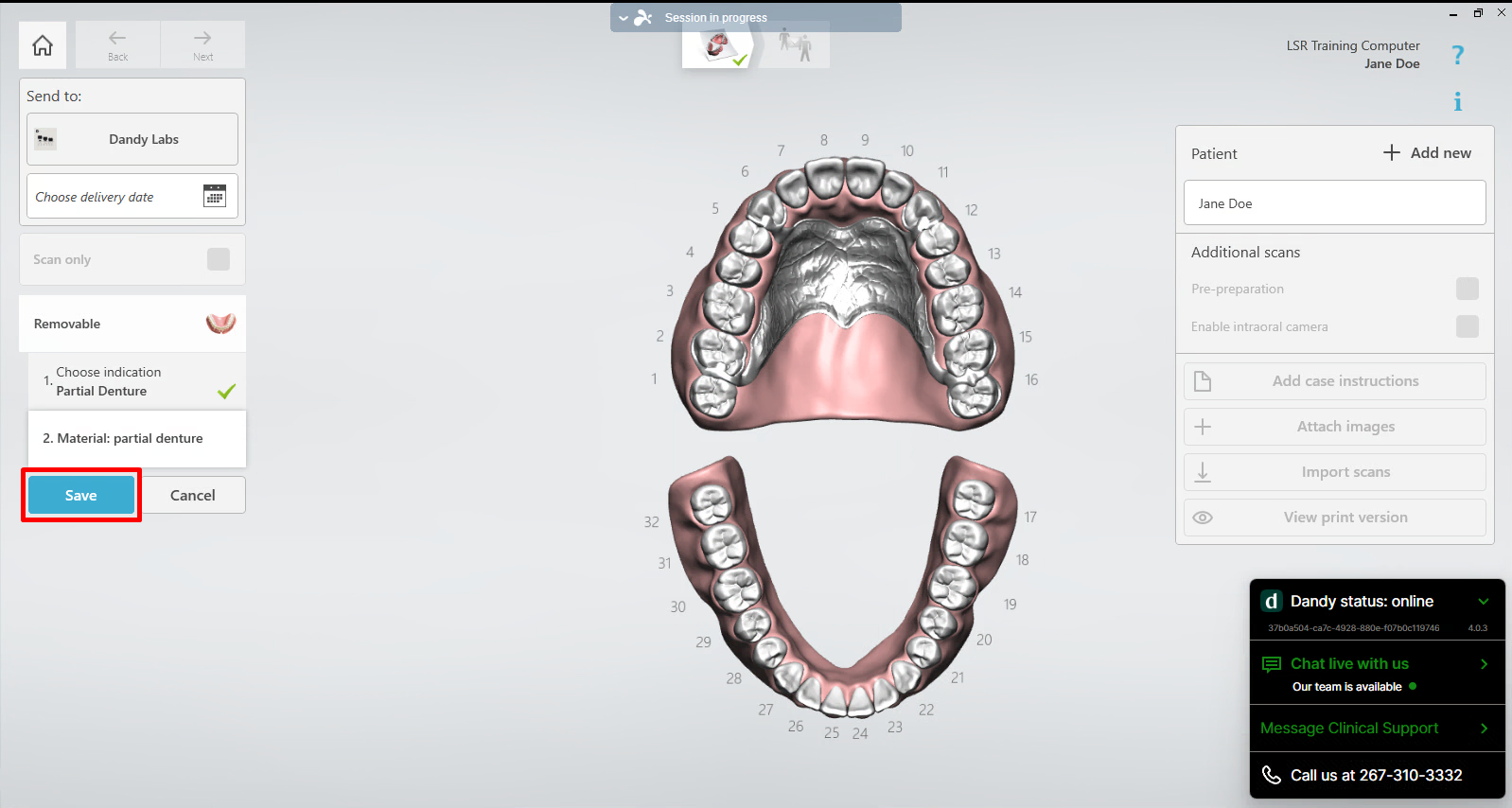This screenshot has width=1512, height=808.
Task: Save the order form
Action: tap(81, 495)
